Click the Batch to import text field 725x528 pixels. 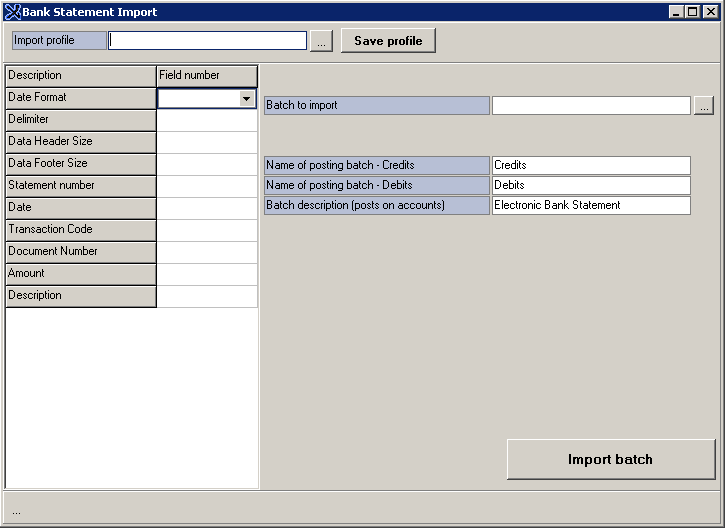coord(591,106)
